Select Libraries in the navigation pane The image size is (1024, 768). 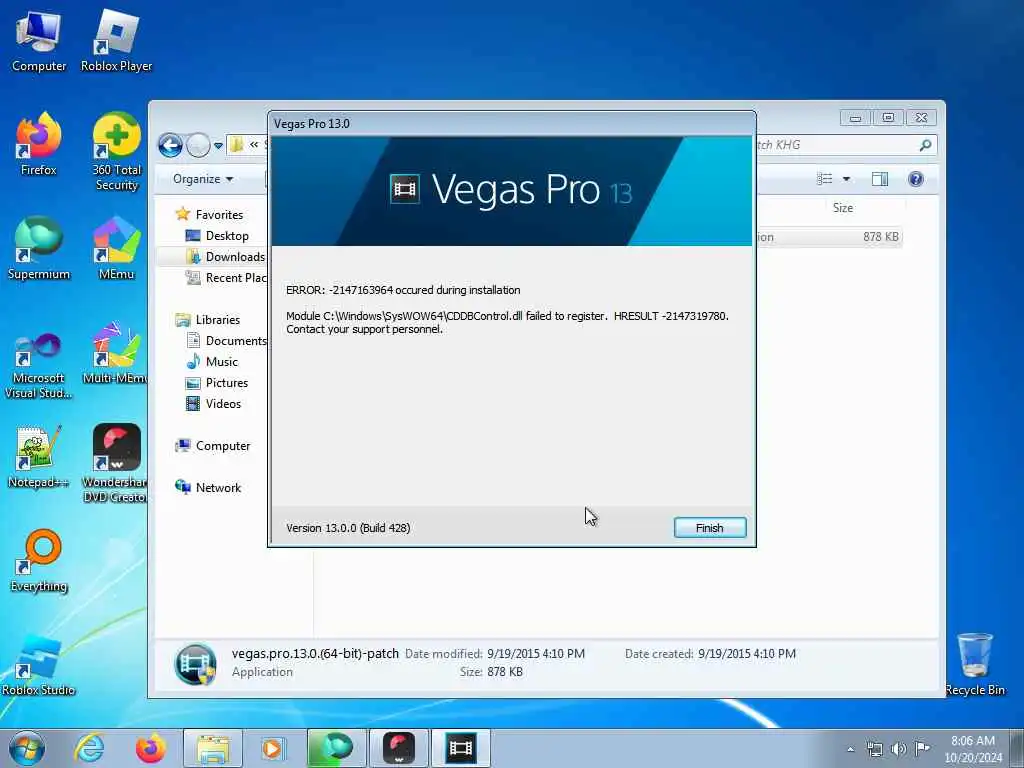click(208, 319)
